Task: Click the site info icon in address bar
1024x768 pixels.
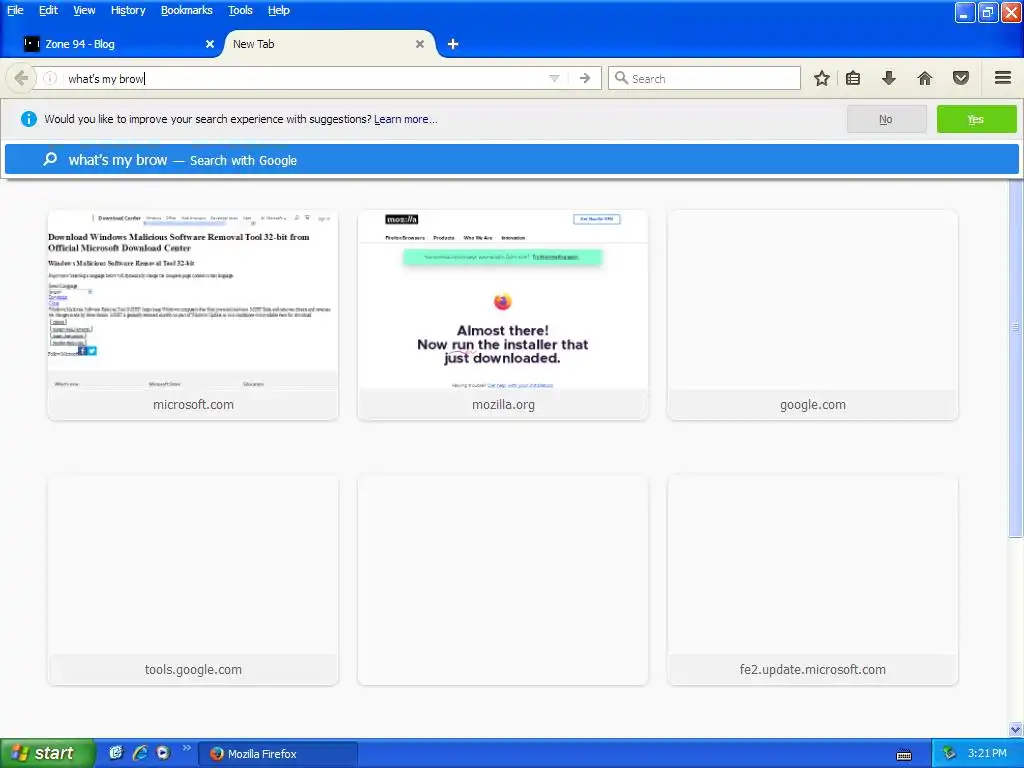Action: [x=50, y=78]
